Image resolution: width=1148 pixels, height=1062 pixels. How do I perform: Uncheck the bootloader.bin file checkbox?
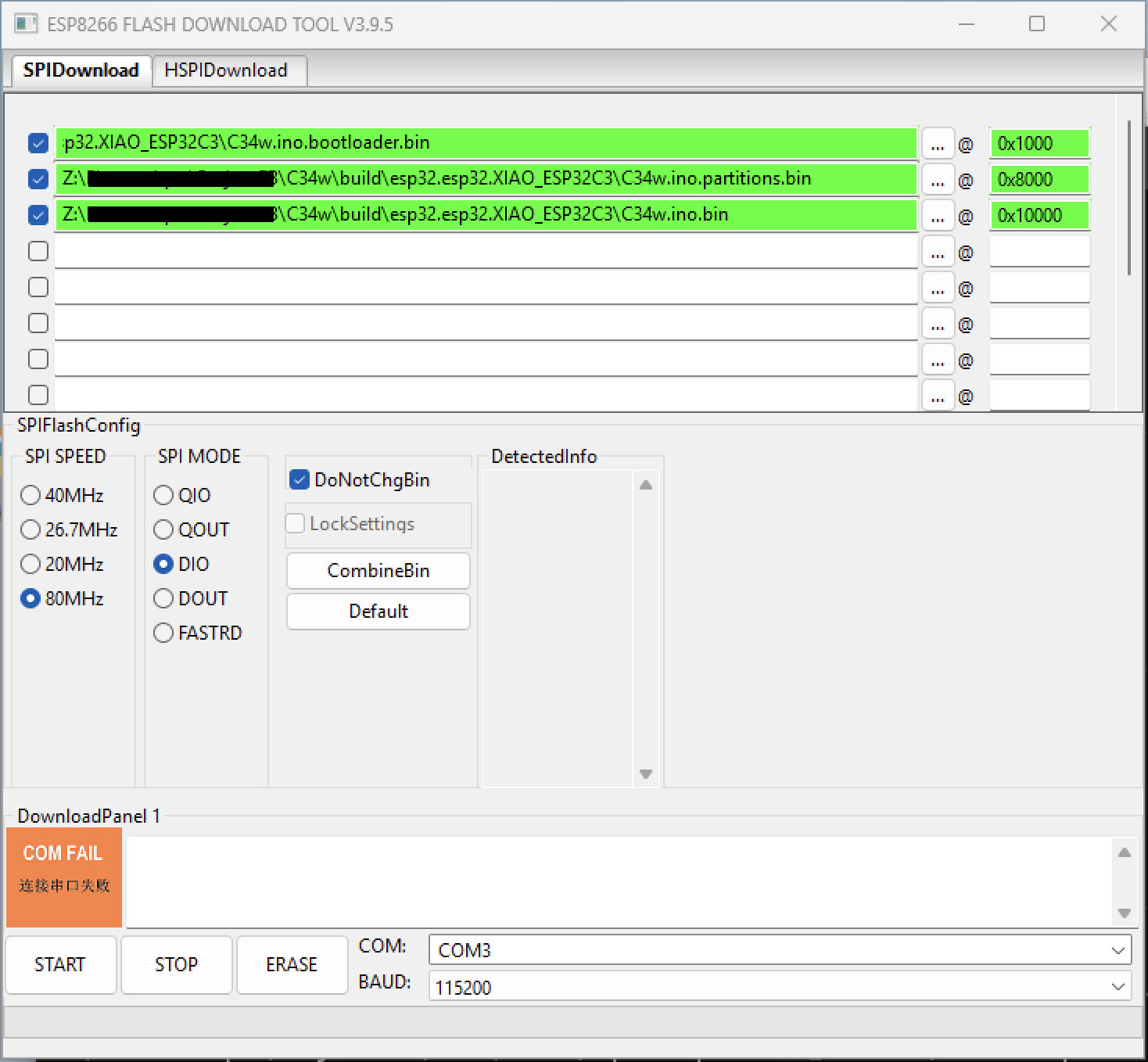click(38, 143)
